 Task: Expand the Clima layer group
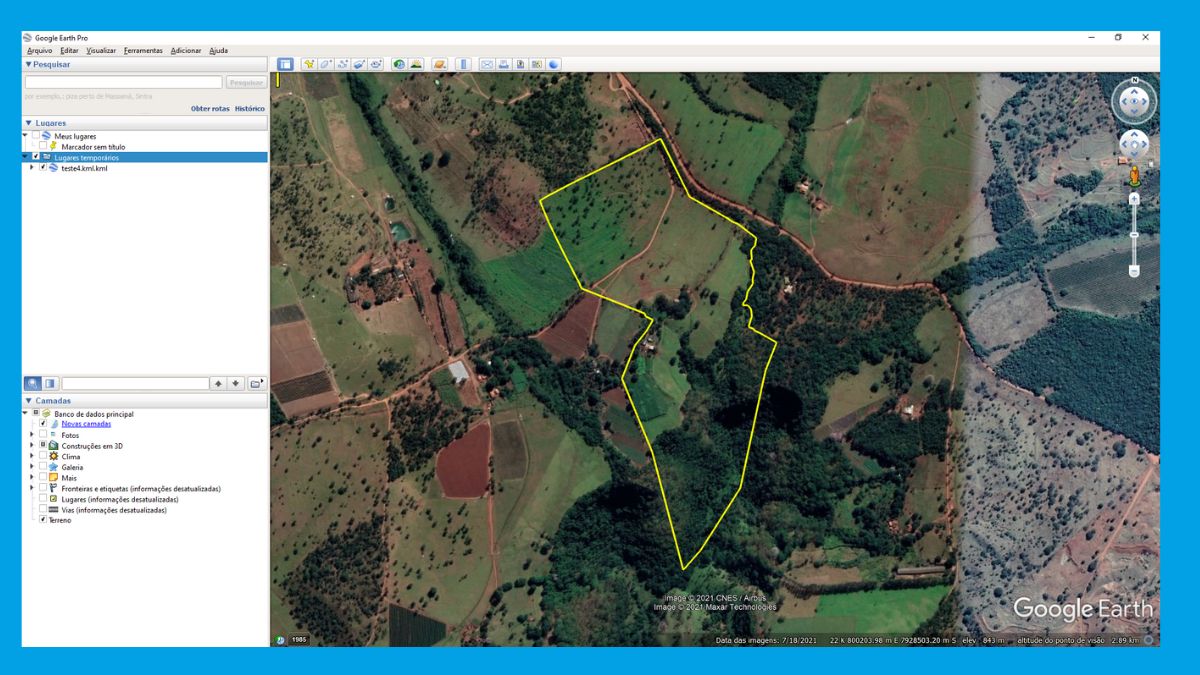(32, 456)
